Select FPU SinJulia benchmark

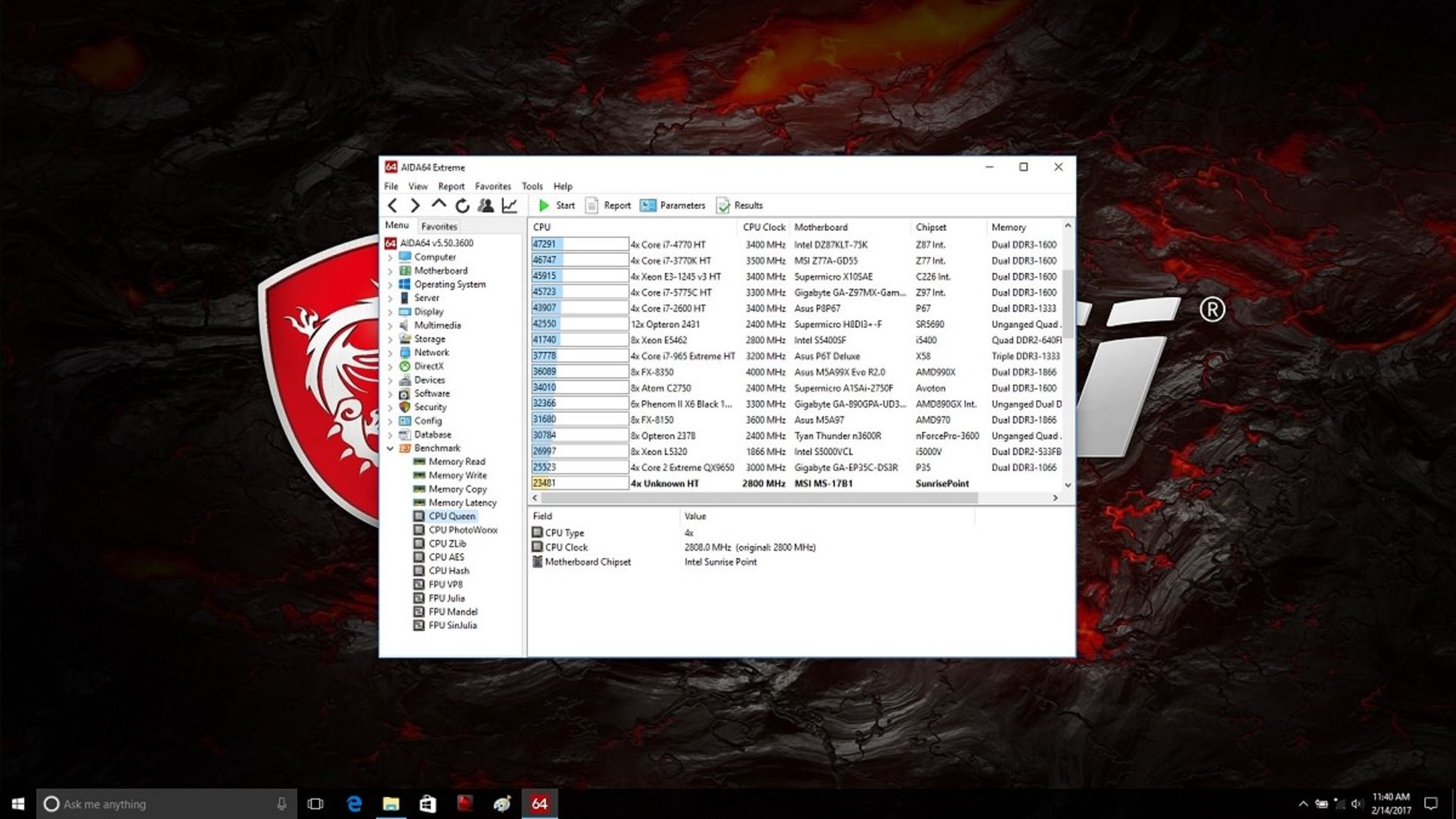pos(453,626)
